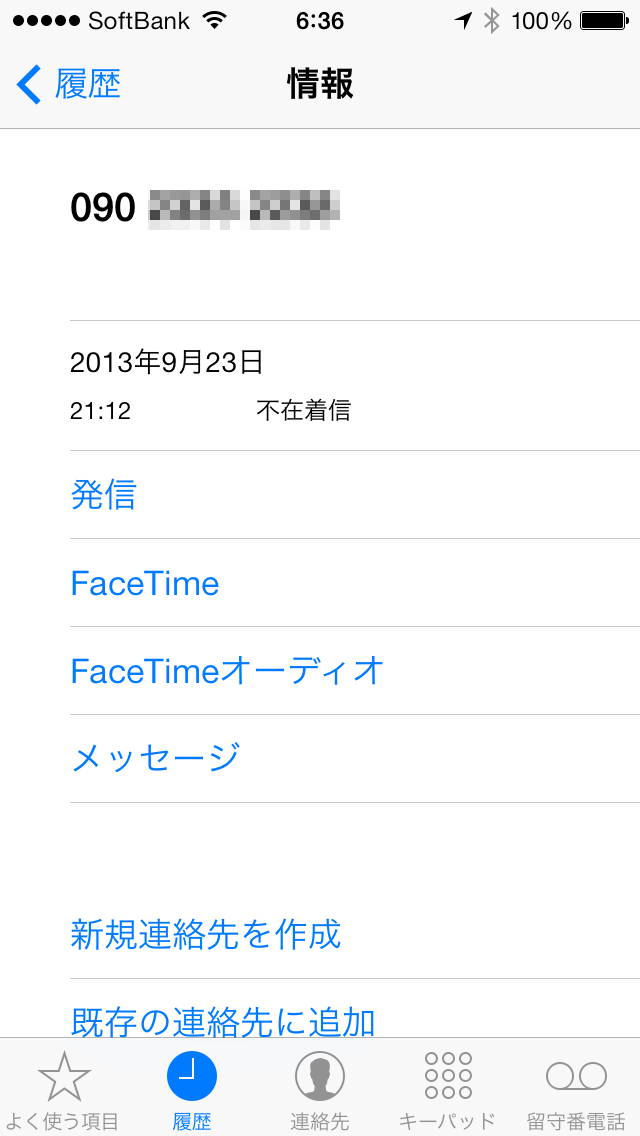The height and width of the screenshot is (1136, 640).
Task: Tap the 情報 navigation title
Action: point(320,84)
